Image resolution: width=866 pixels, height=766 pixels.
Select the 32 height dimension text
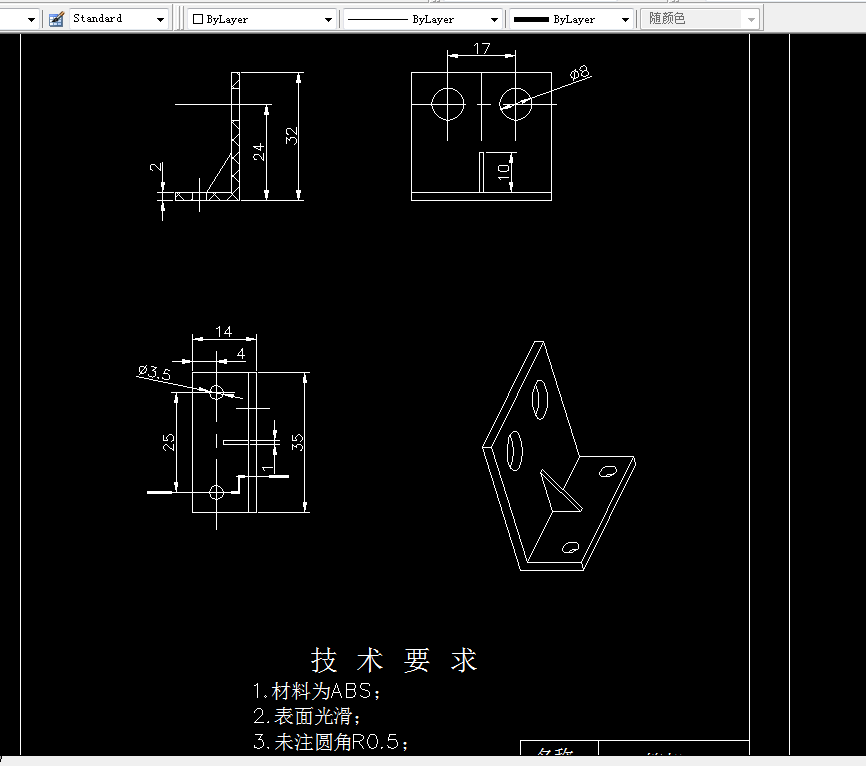point(291,136)
